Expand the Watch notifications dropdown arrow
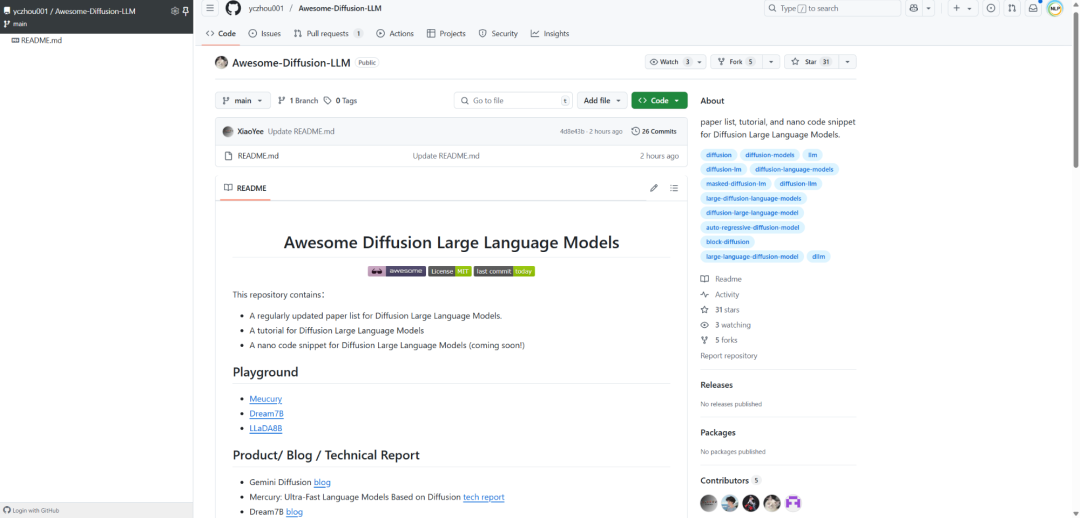1080x518 pixels. tap(700, 62)
